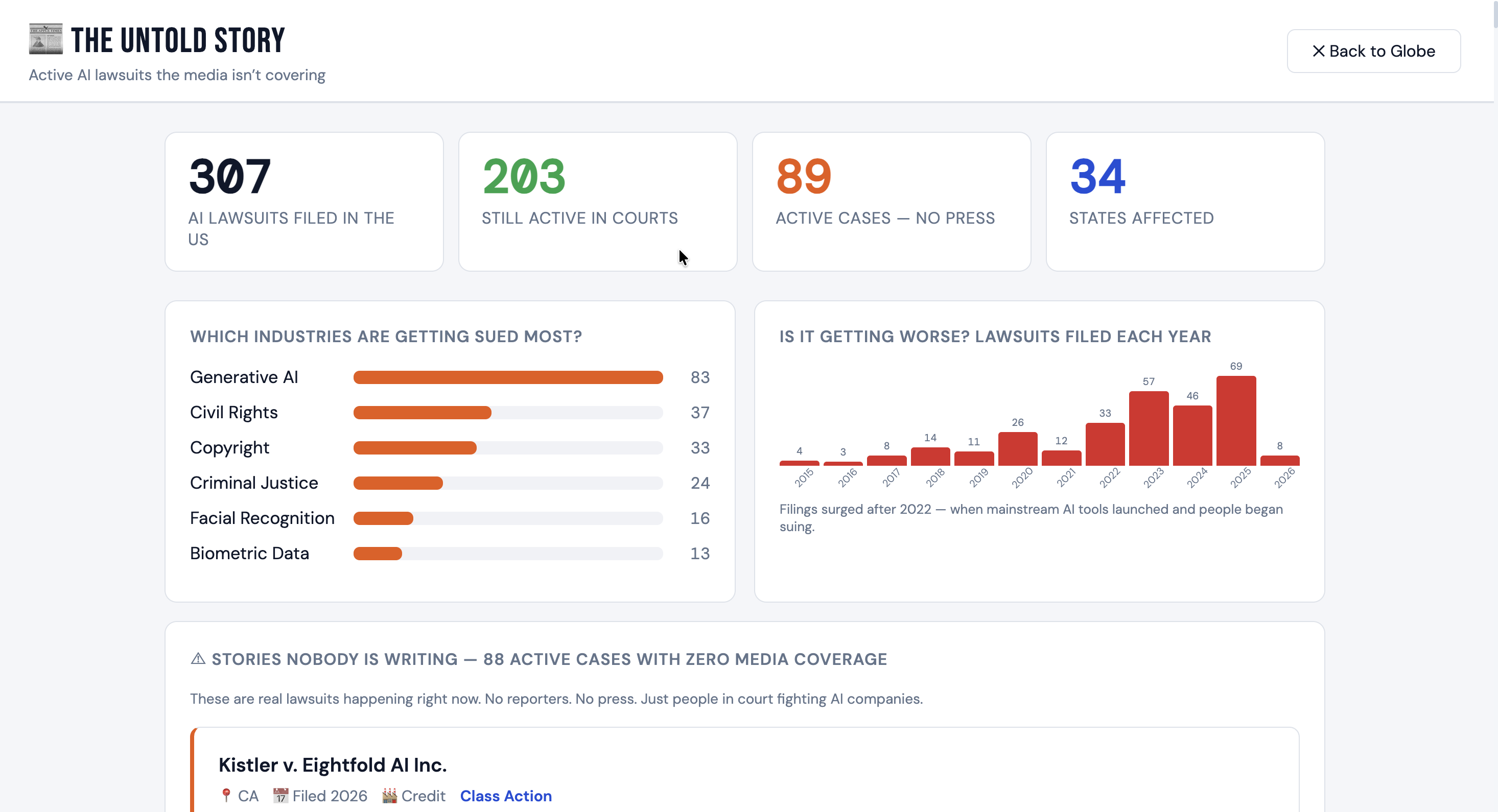Open the Kistler v. Eightfold AI case title

[x=332, y=765]
